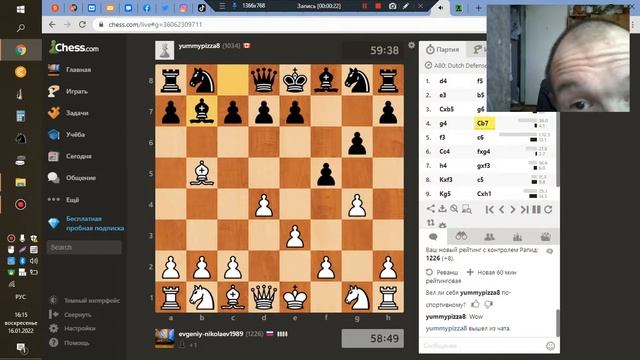Select move fxg4 in move list
The image size is (640, 360).
(x=483, y=151)
